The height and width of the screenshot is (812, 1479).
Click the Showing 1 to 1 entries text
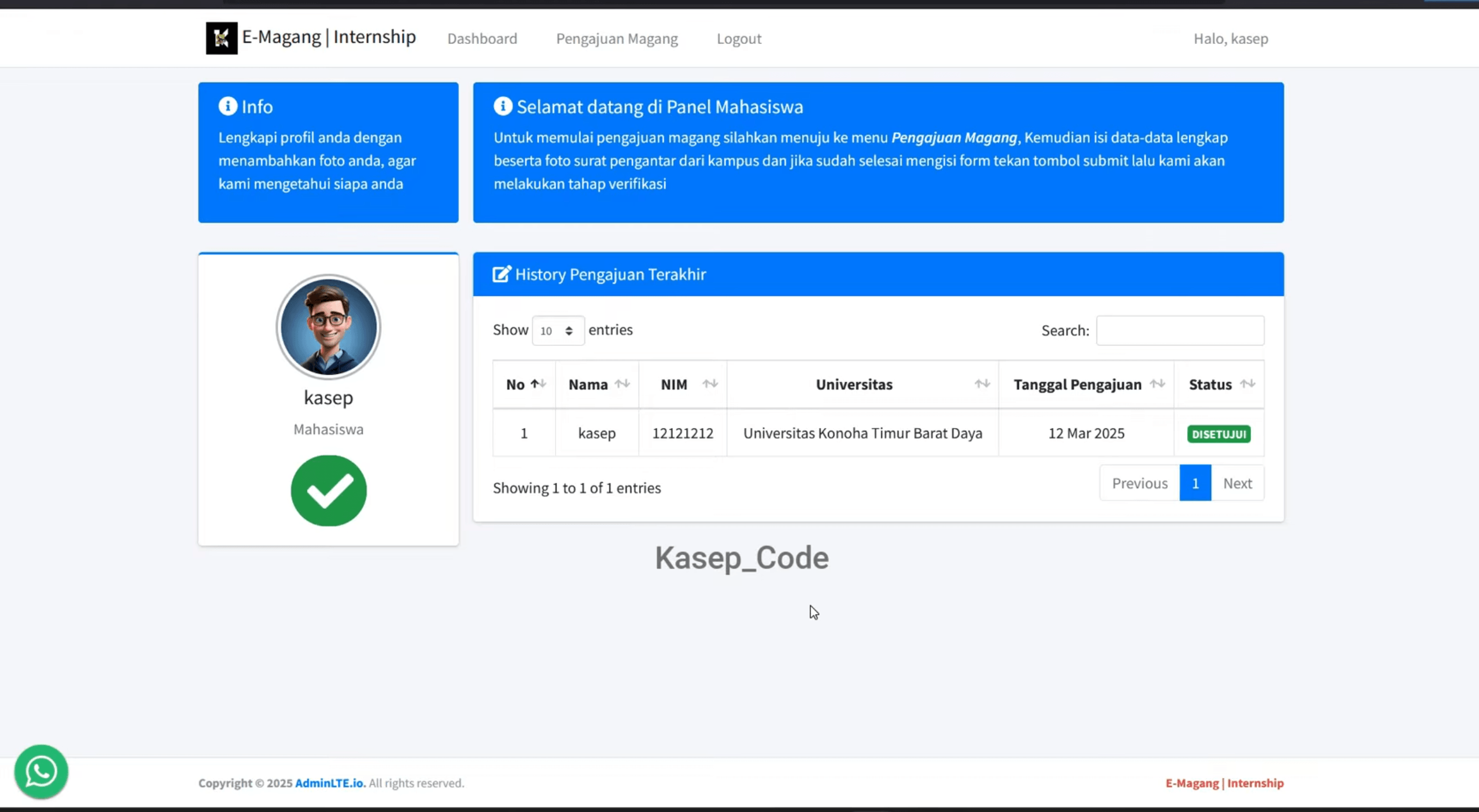576,488
